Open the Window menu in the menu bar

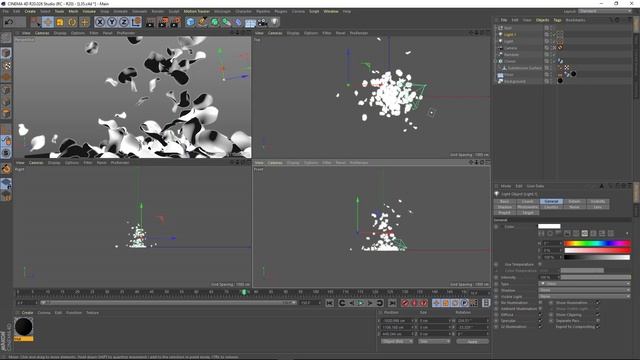(x=331, y=11)
